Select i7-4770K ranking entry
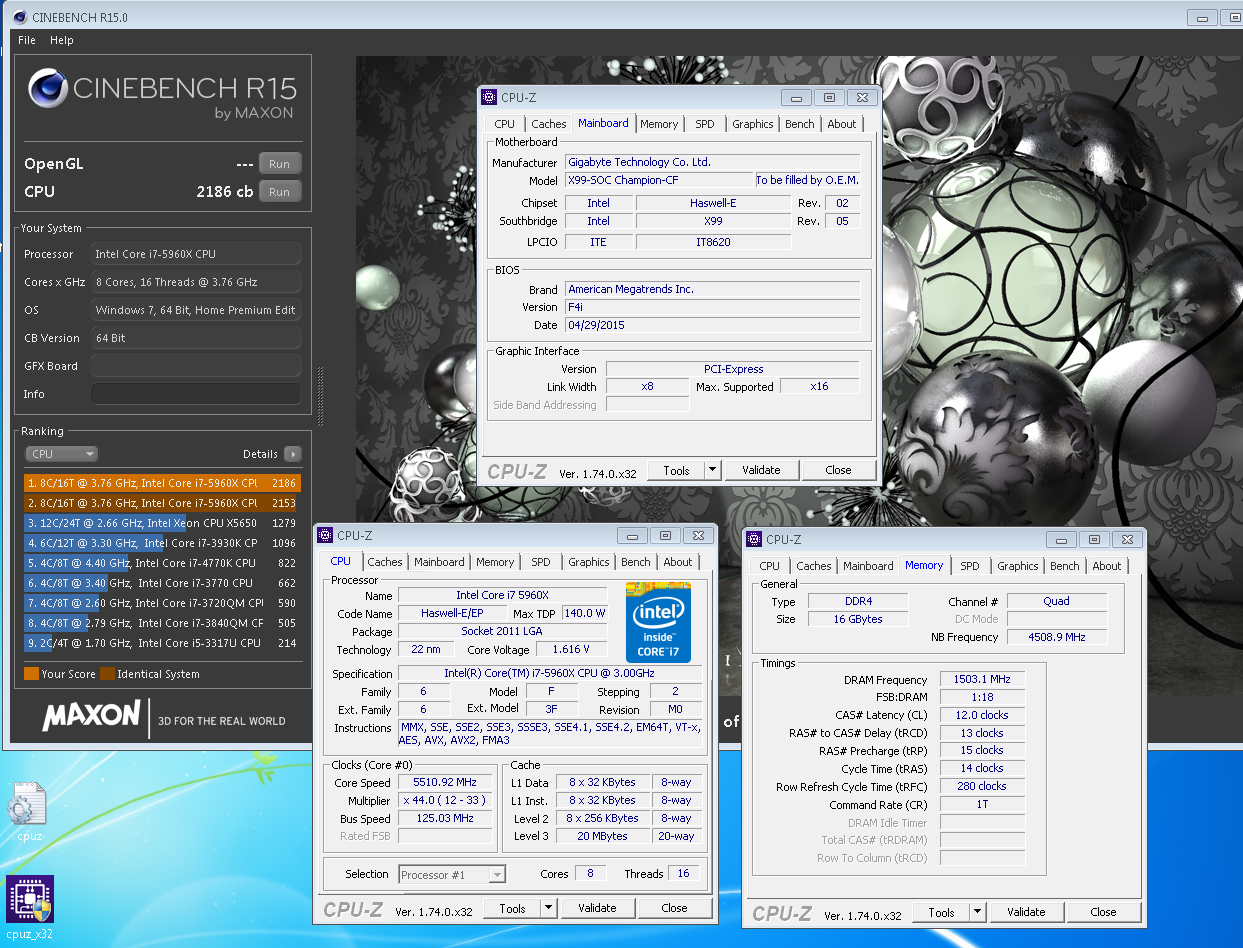 coord(162,563)
